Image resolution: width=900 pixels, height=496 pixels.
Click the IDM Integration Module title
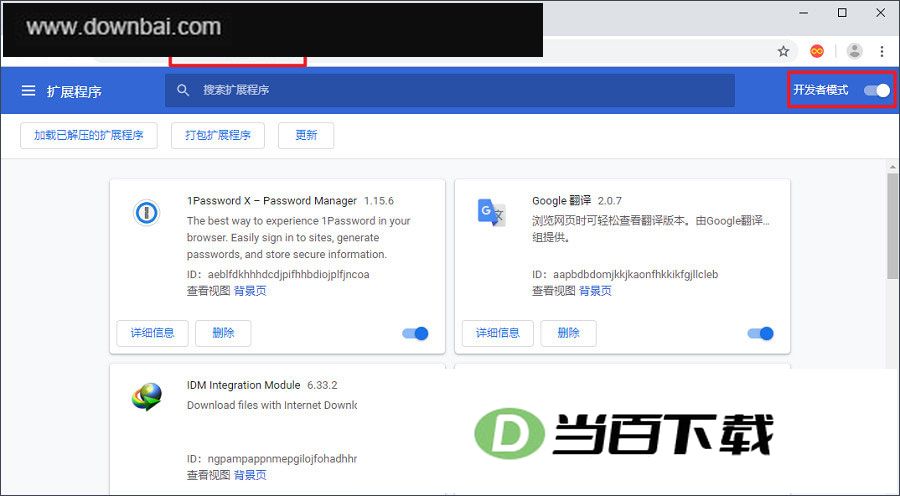tap(243, 385)
